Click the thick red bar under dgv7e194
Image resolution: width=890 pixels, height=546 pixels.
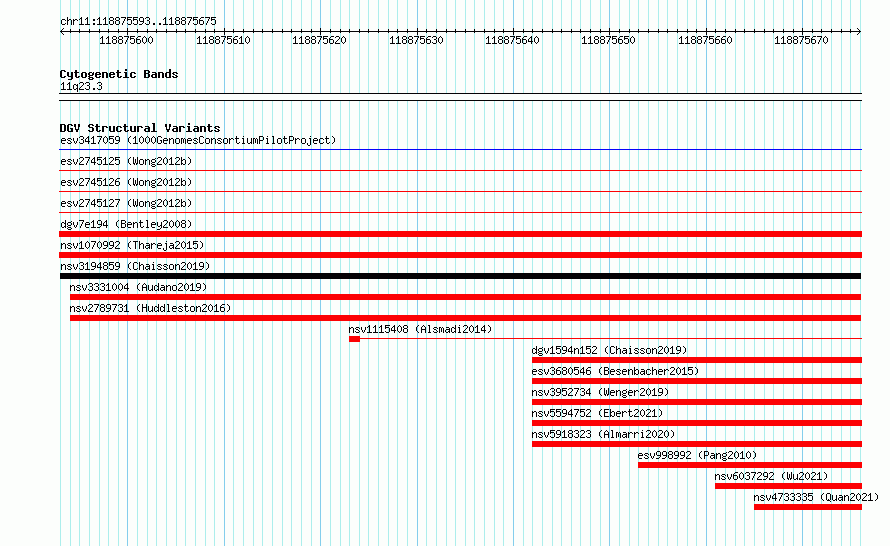coord(460,234)
